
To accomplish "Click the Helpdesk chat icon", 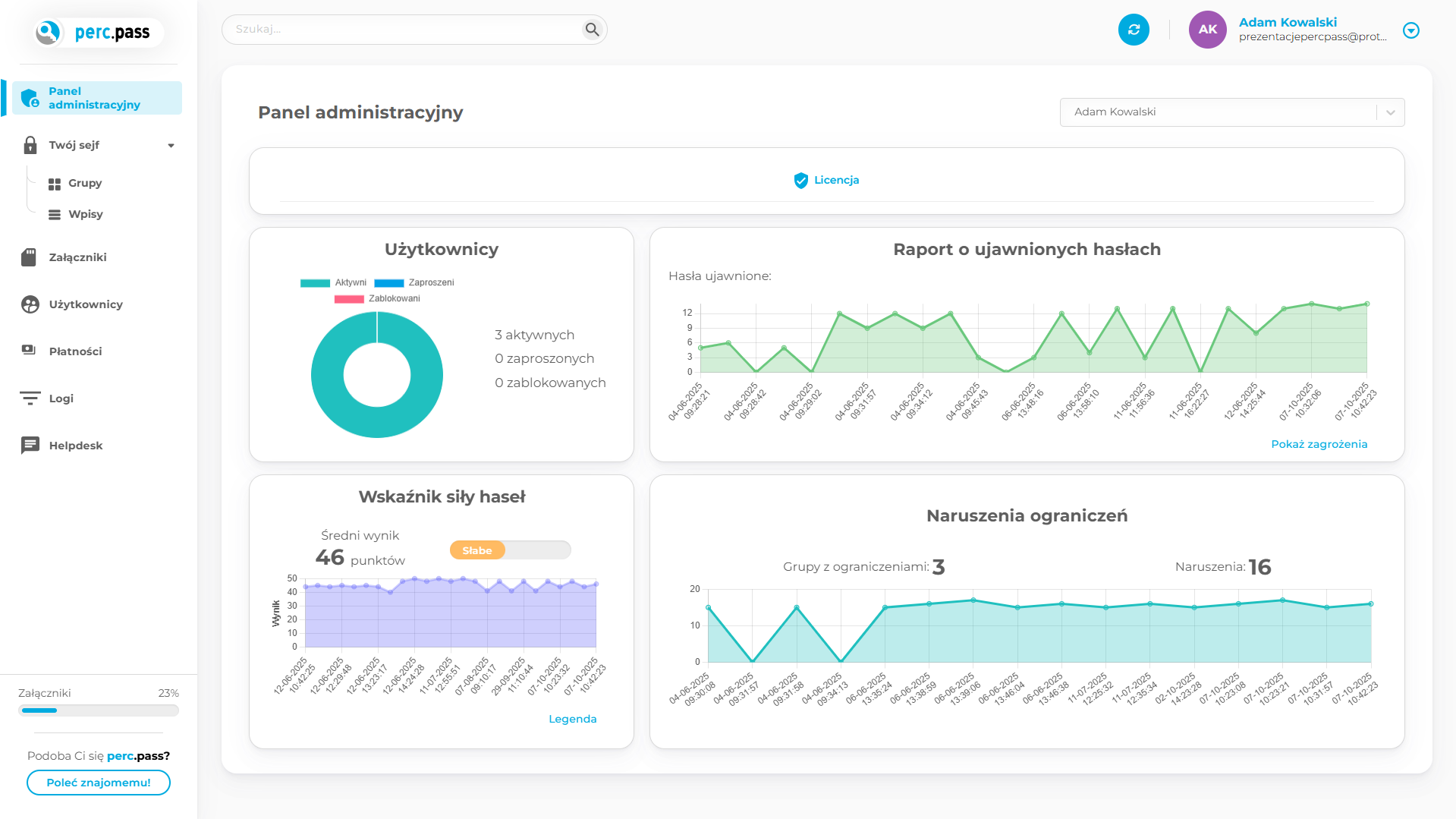I will (x=30, y=446).
